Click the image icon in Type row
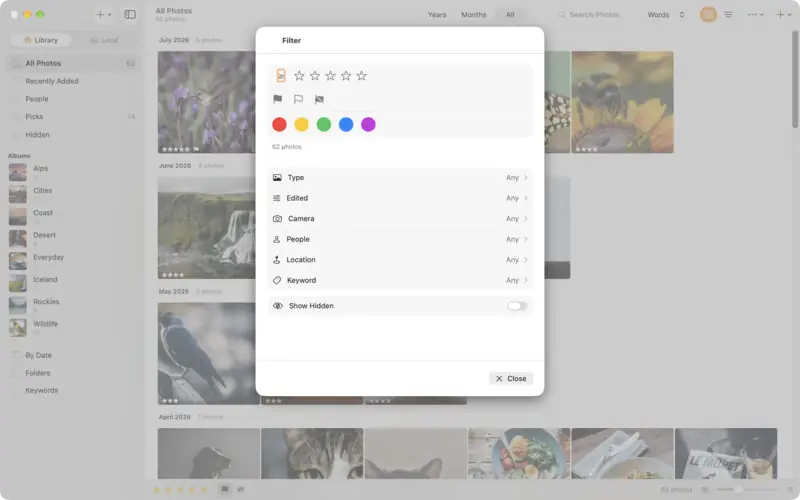This screenshot has height=500, width=800. 277,178
